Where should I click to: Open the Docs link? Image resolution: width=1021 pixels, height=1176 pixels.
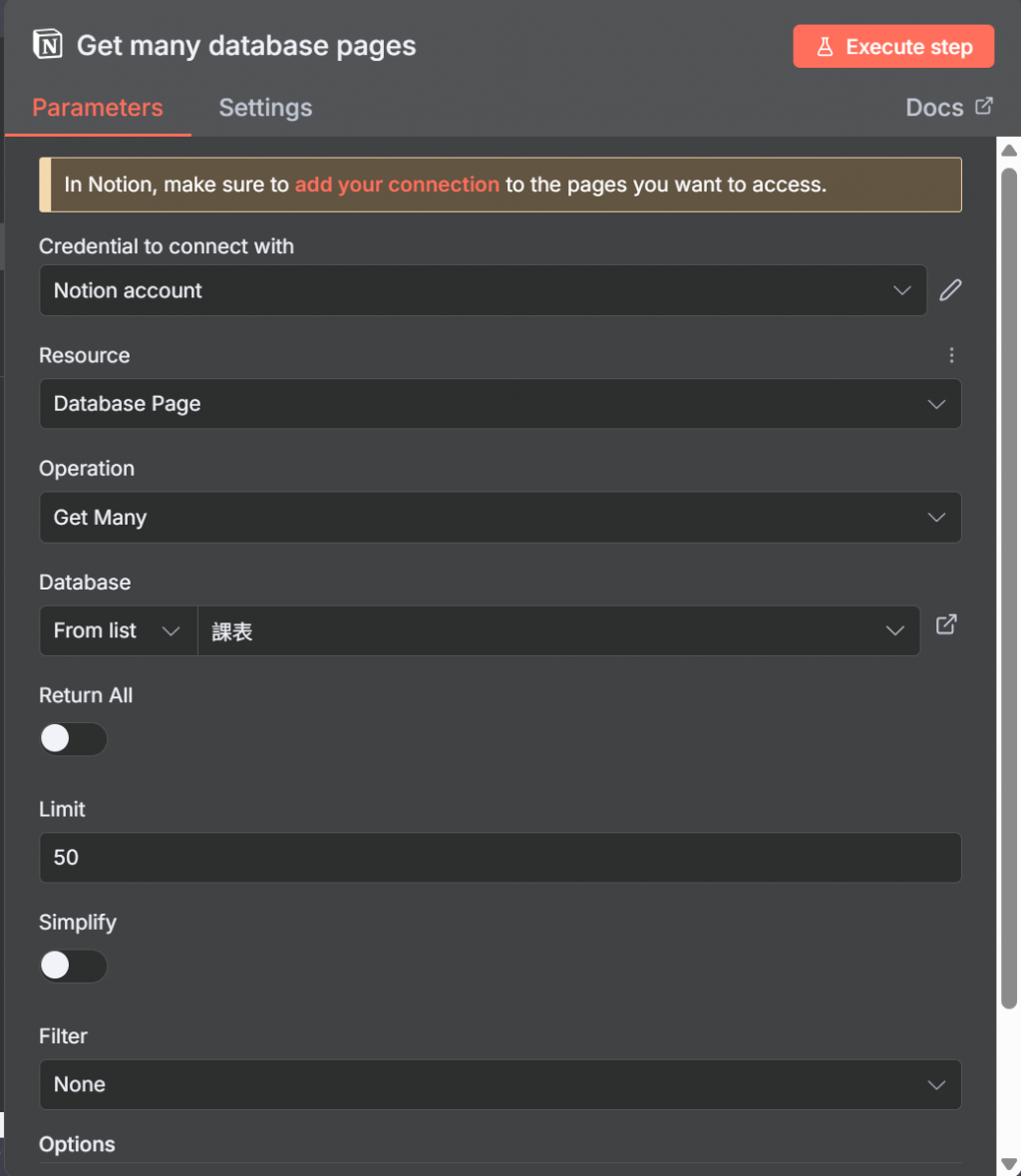click(x=949, y=108)
